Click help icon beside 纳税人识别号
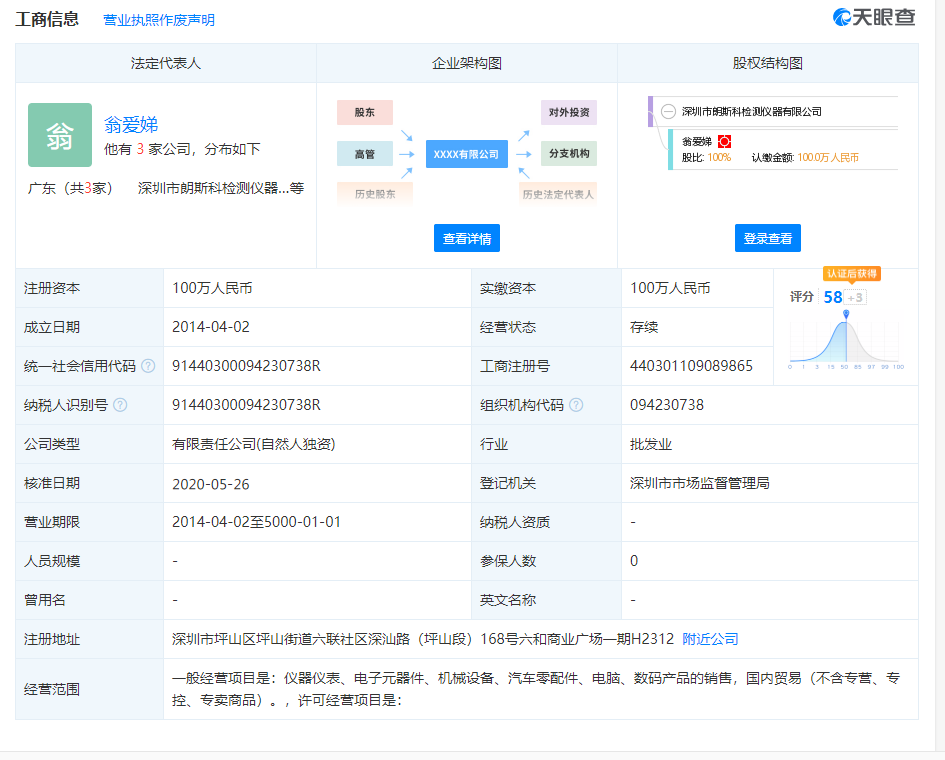This screenshot has height=760, width=945. pyautogui.click(x=120, y=405)
